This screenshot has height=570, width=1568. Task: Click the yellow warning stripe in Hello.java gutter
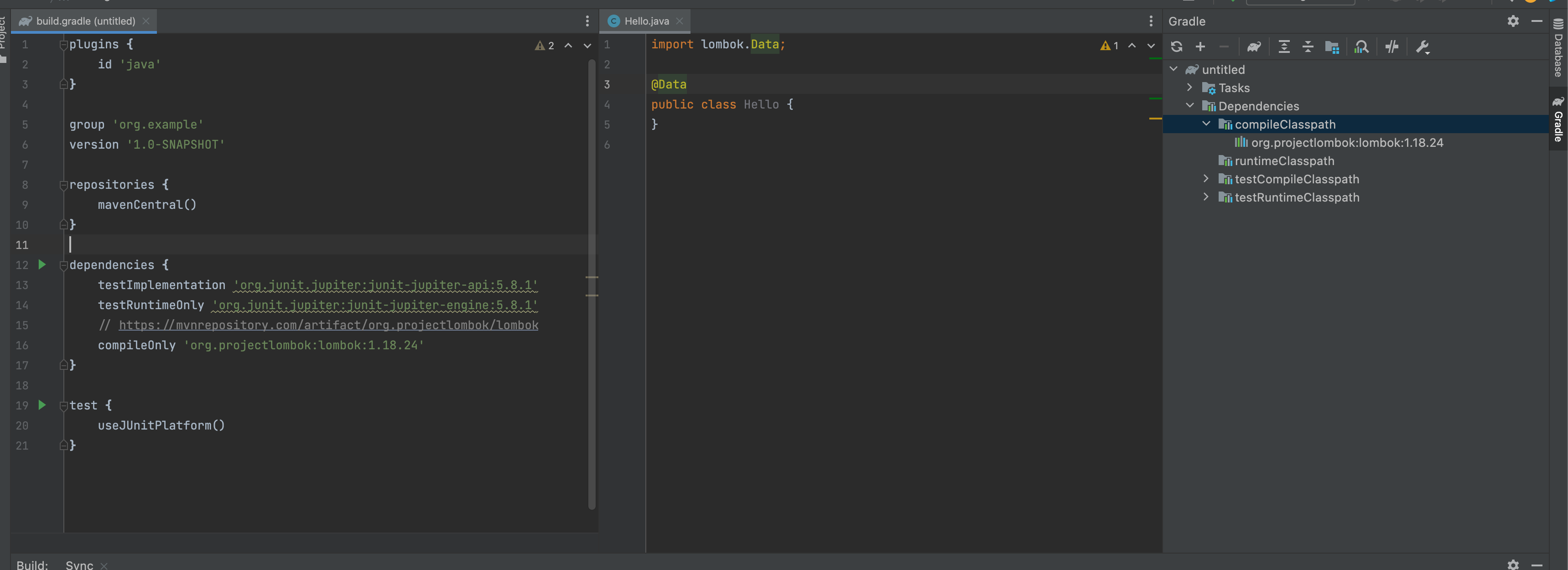[x=1155, y=119]
